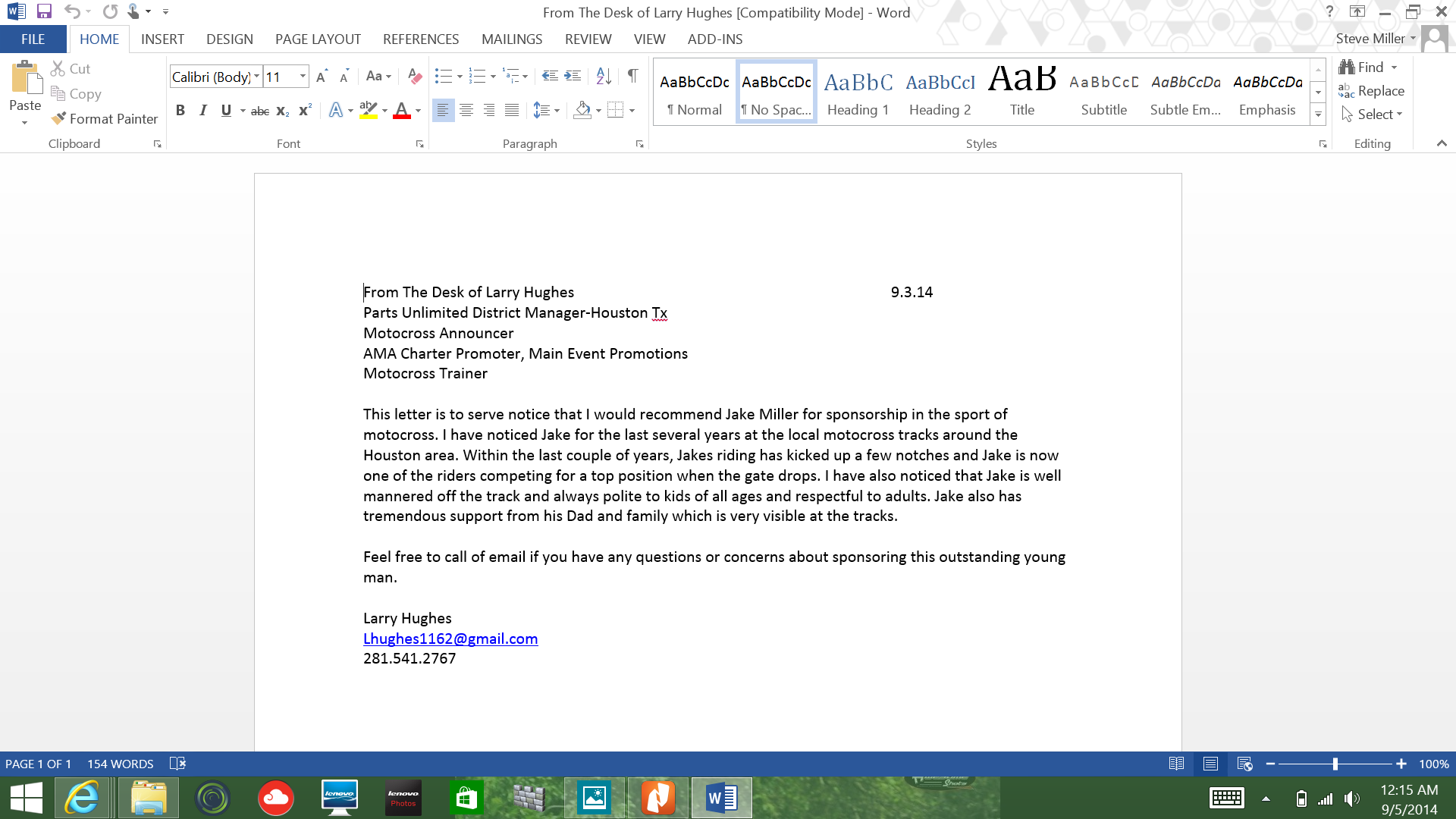Click Clear All Formatting eraser icon
Viewport: 1456px width, 819px height.
[414, 77]
